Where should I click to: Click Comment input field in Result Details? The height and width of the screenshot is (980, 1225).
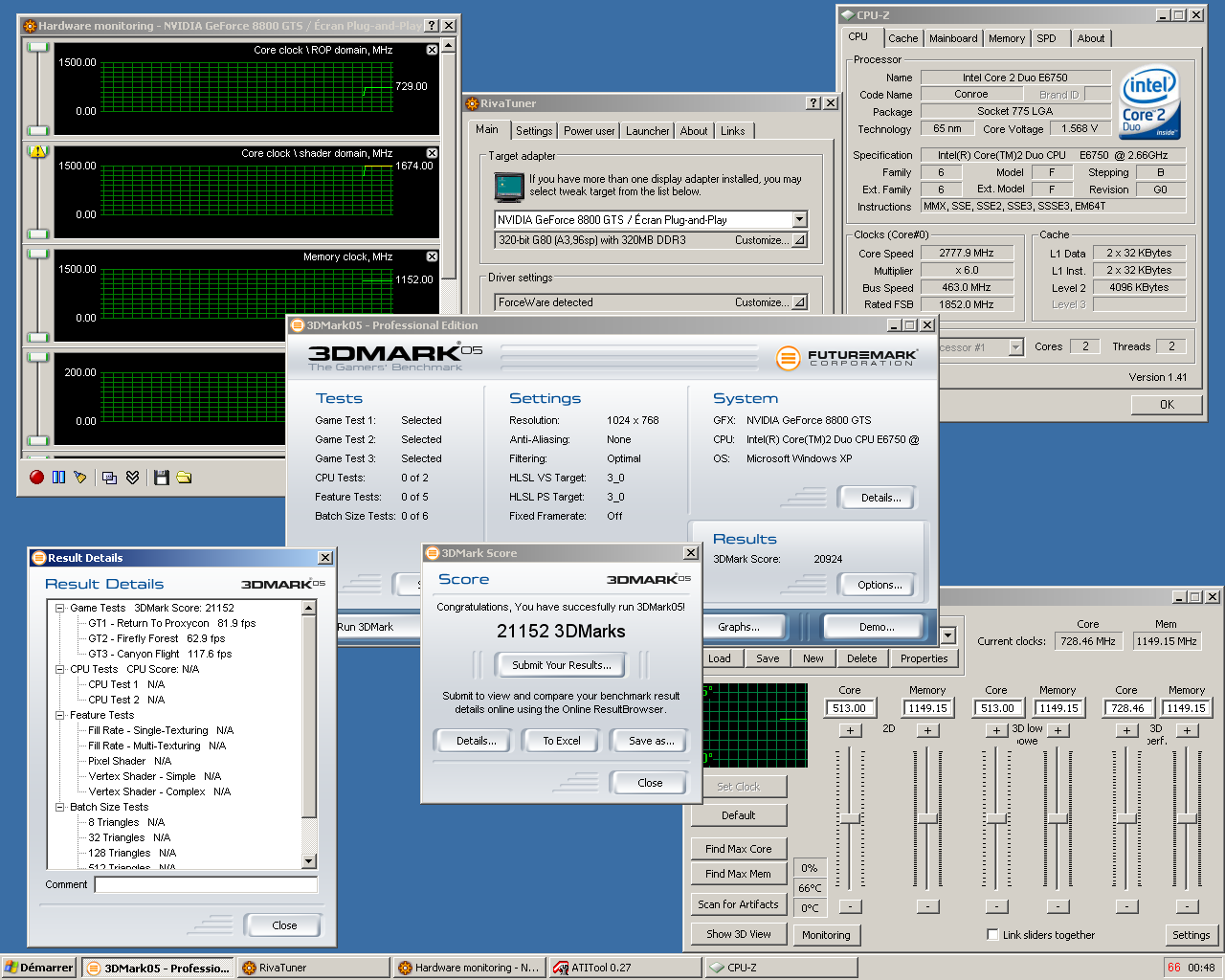pyautogui.click(x=206, y=884)
